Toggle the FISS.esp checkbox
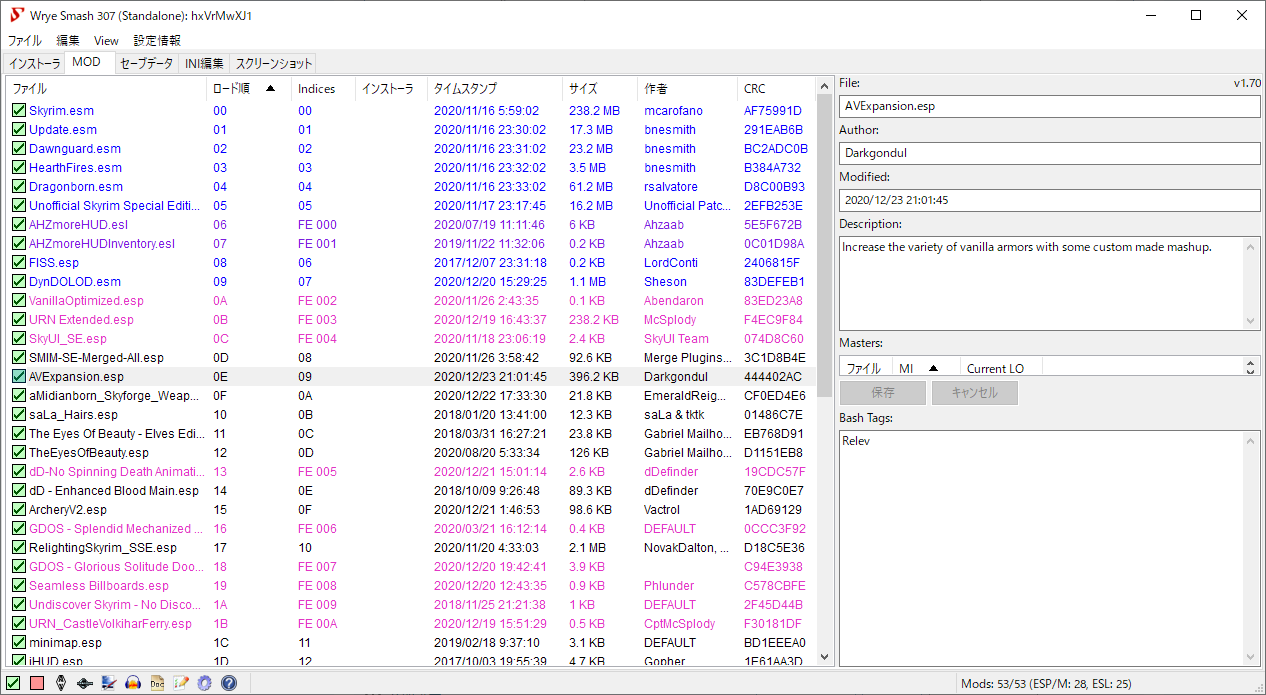The width and height of the screenshot is (1266, 695). click(x=18, y=263)
